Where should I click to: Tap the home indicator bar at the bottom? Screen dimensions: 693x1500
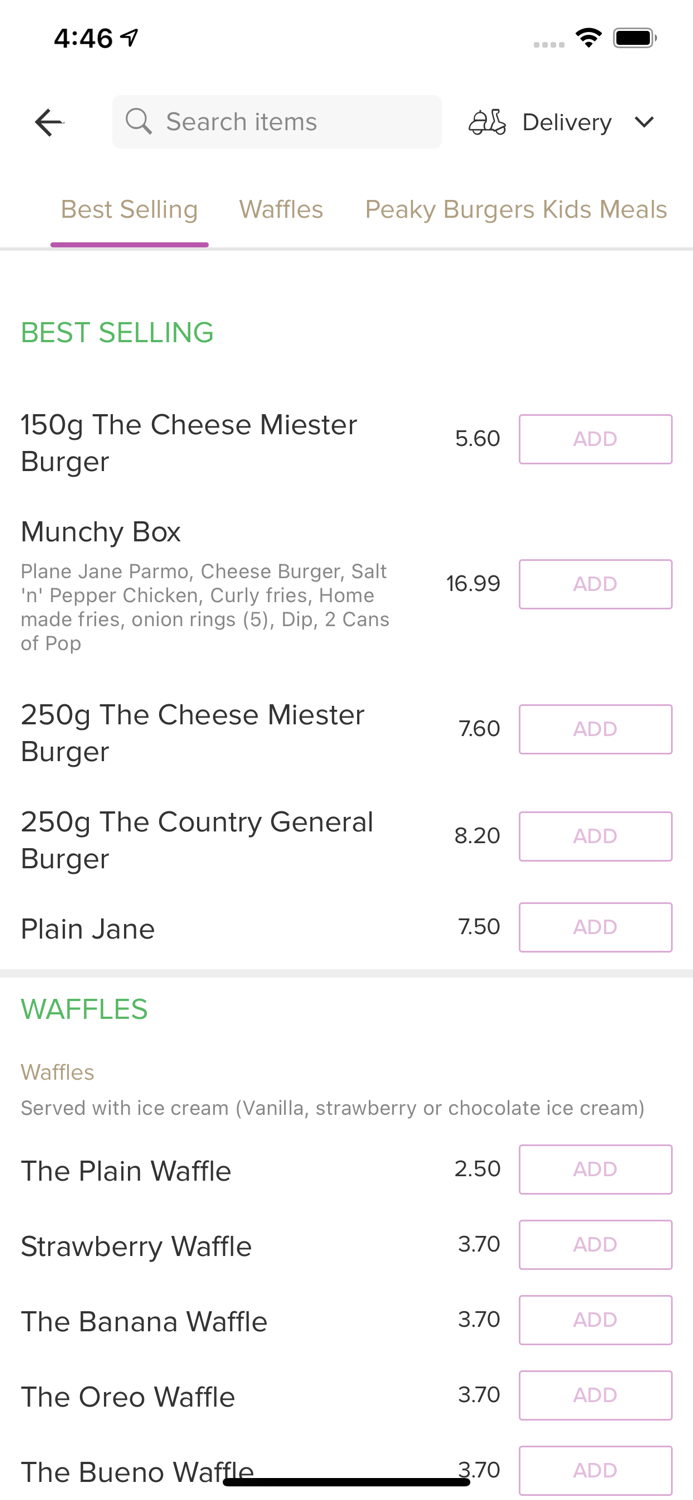pyautogui.click(x=346, y=1480)
